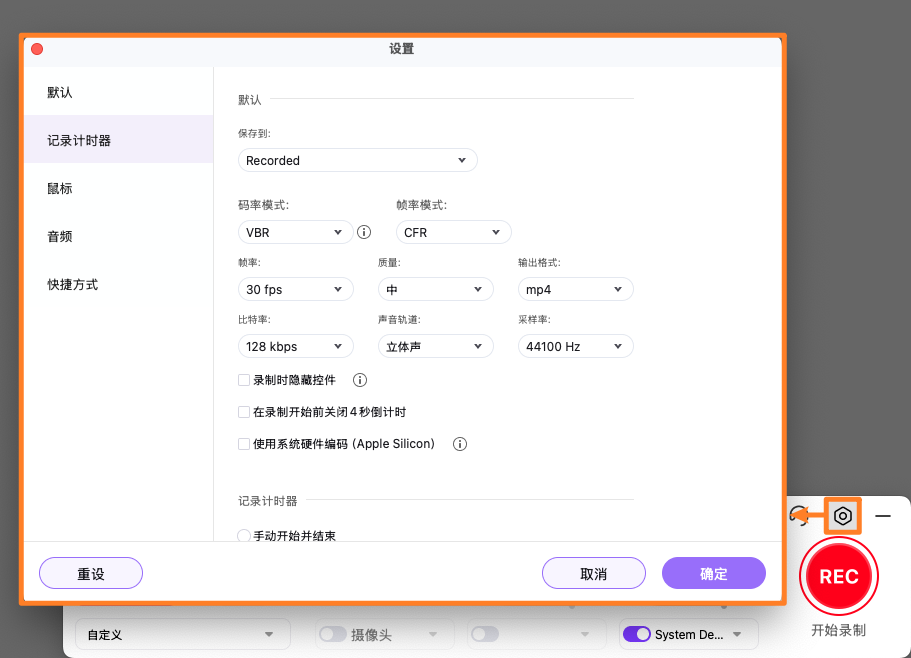Check the disable 4-second countdown option
Viewport: 911px width, 658px height.
click(243, 412)
